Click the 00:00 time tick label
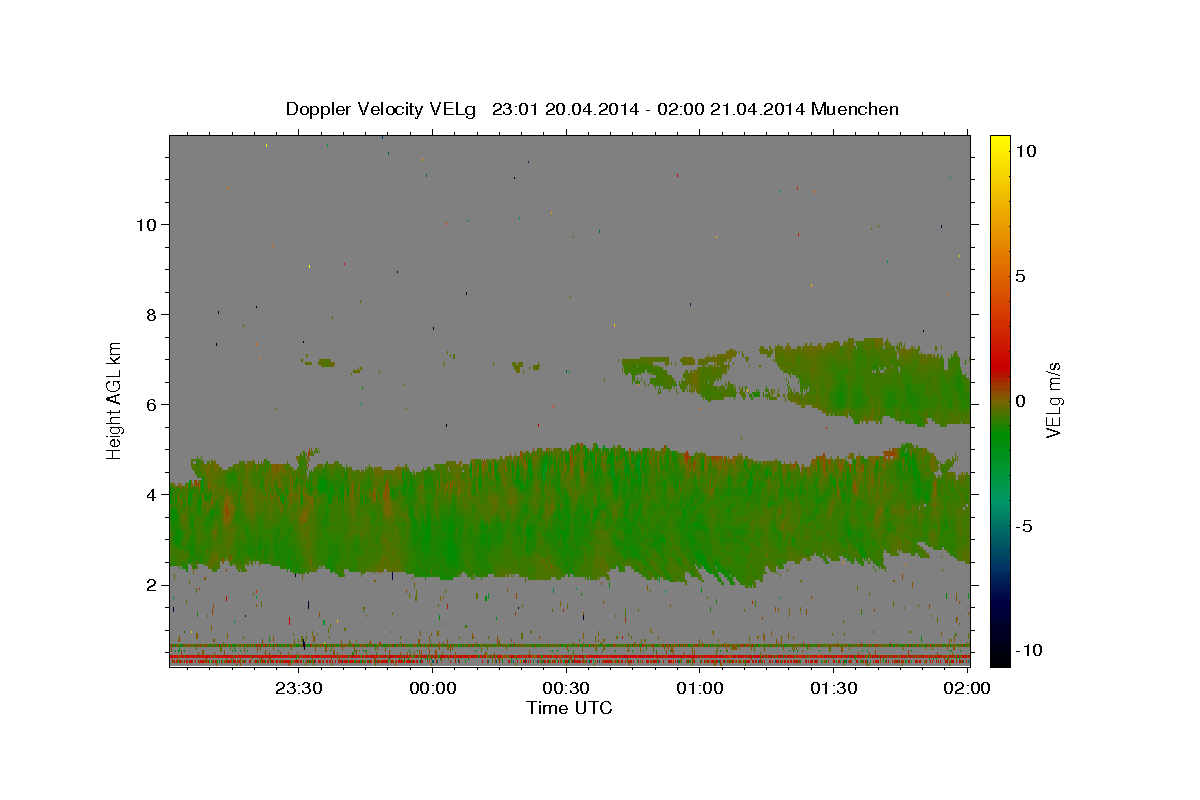Screen dimensions: 1200x800 [x=432, y=688]
